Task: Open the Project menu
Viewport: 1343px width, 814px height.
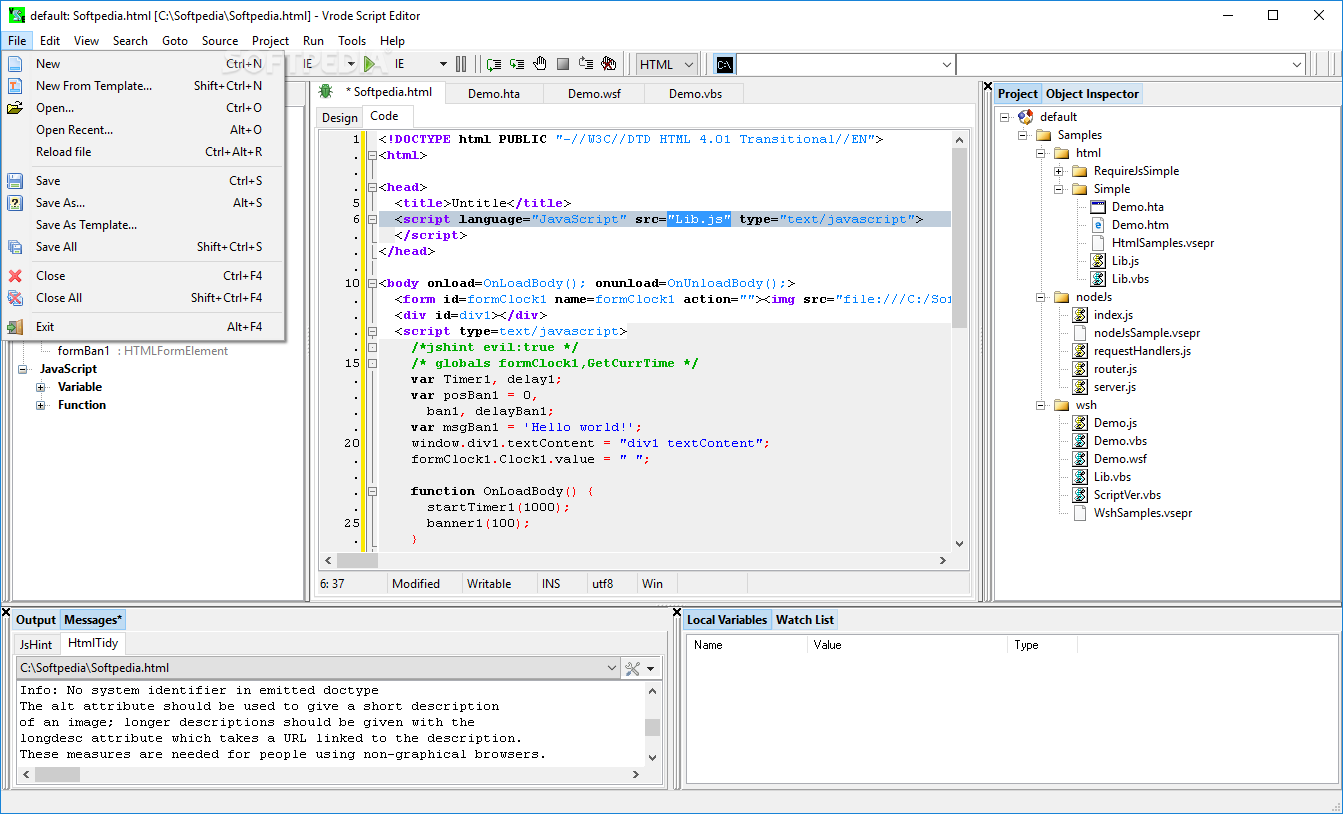Action: pyautogui.click(x=270, y=41)
